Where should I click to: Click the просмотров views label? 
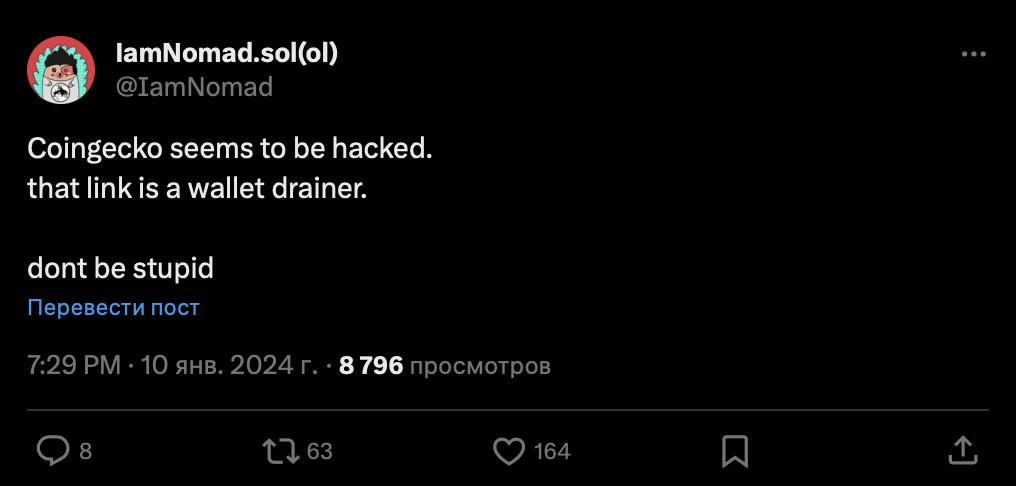[480, 367]
